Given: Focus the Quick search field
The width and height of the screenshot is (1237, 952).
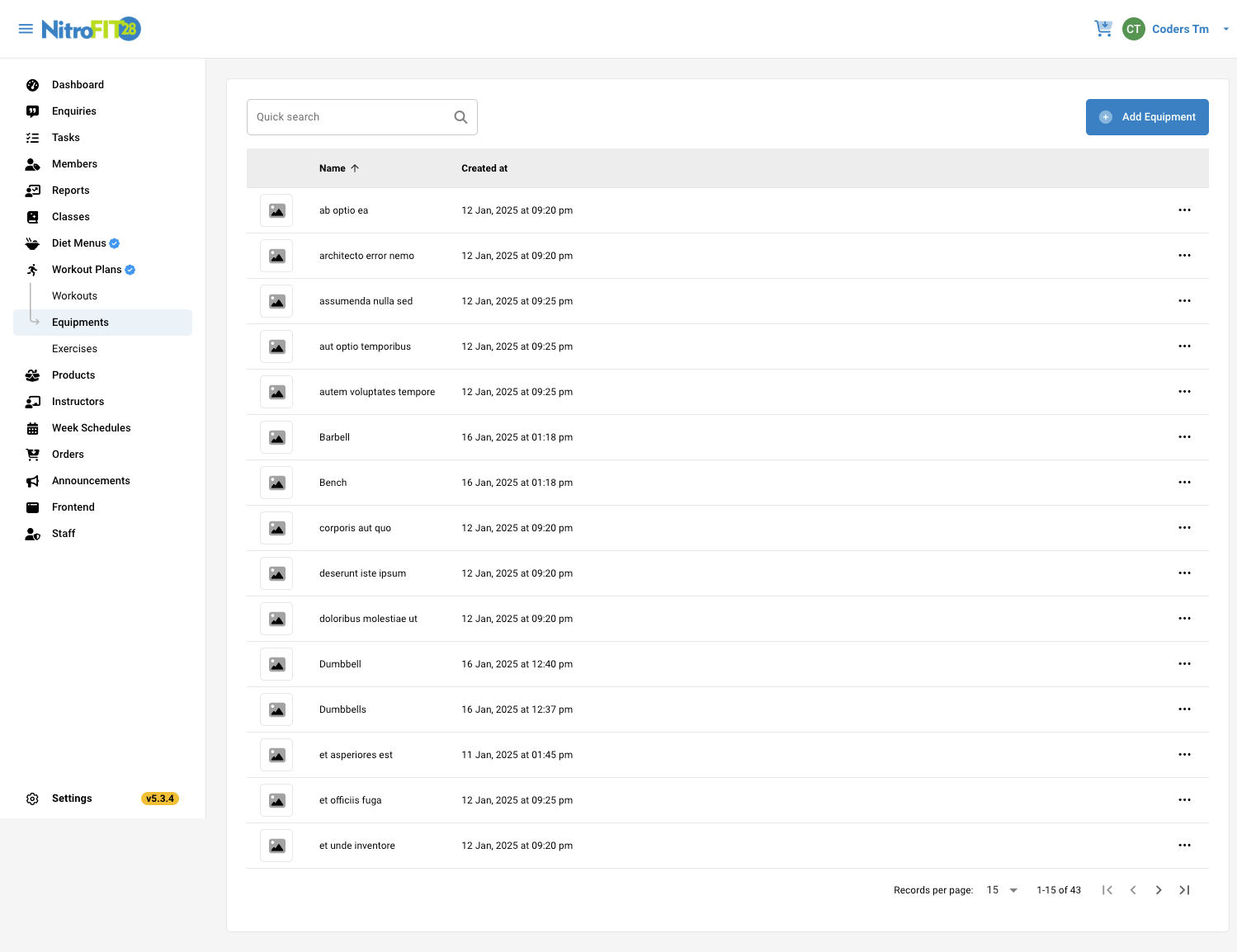Looking at the screenshot, I should 351,117.
